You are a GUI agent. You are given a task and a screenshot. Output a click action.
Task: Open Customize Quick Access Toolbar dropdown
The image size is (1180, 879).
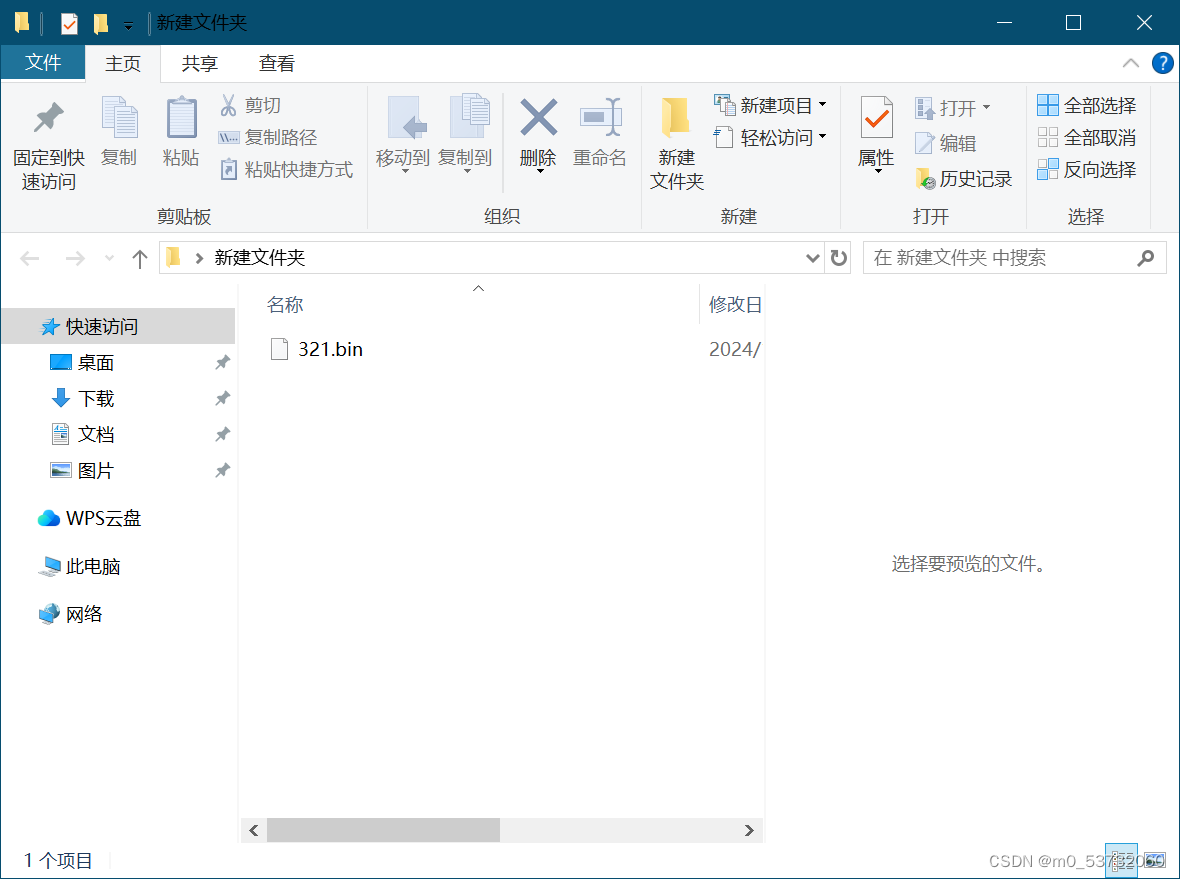point(129,26)
